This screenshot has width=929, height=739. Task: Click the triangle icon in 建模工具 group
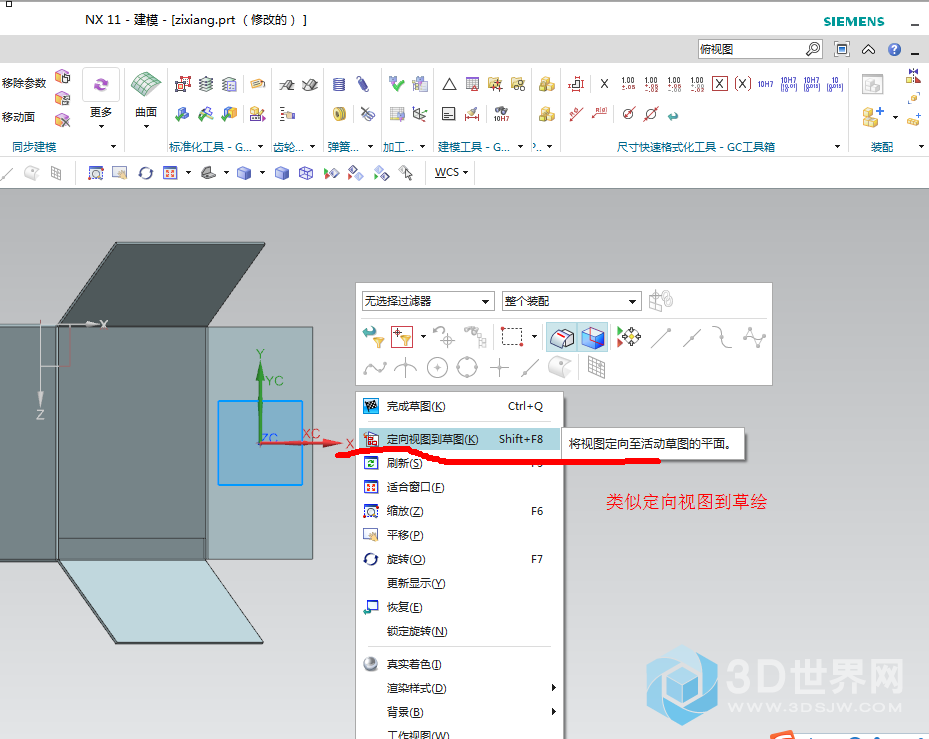click(449, 84)
